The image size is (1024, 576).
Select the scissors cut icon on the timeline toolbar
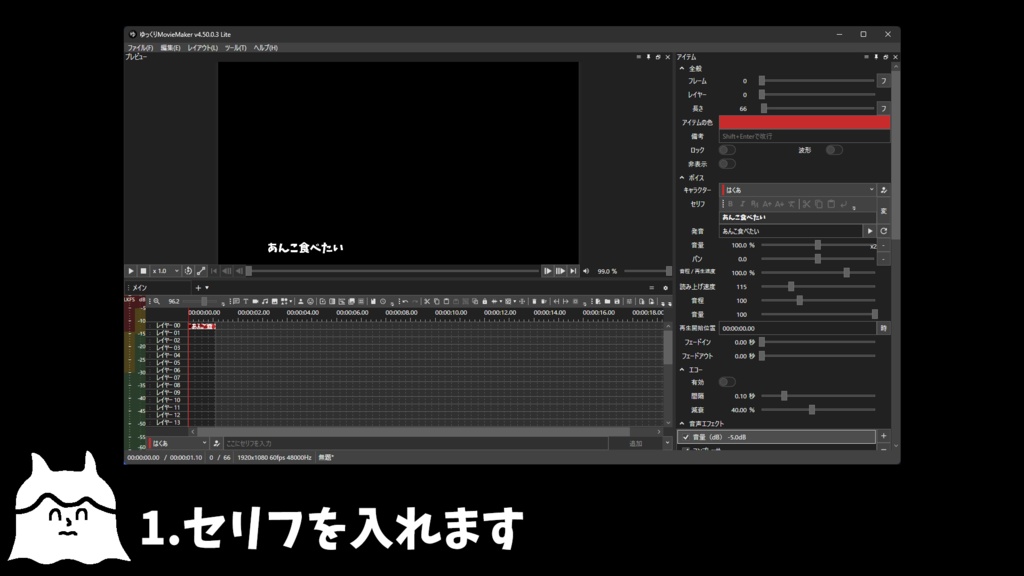427,301
